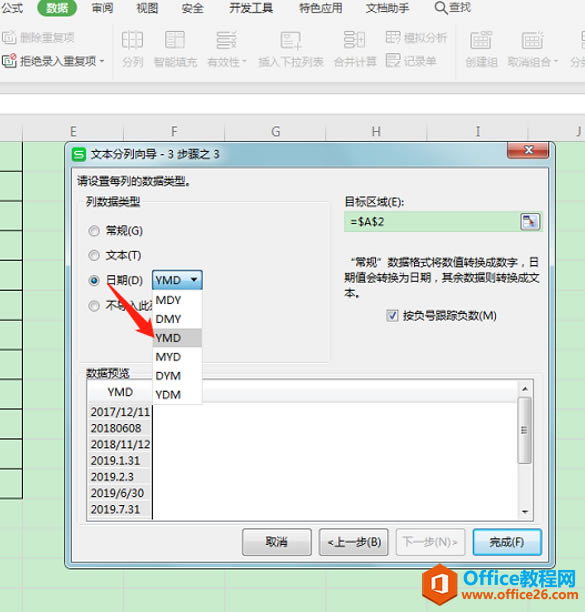Click the 记录单 icon
585x612 pixels.
[x=393, y=60]
